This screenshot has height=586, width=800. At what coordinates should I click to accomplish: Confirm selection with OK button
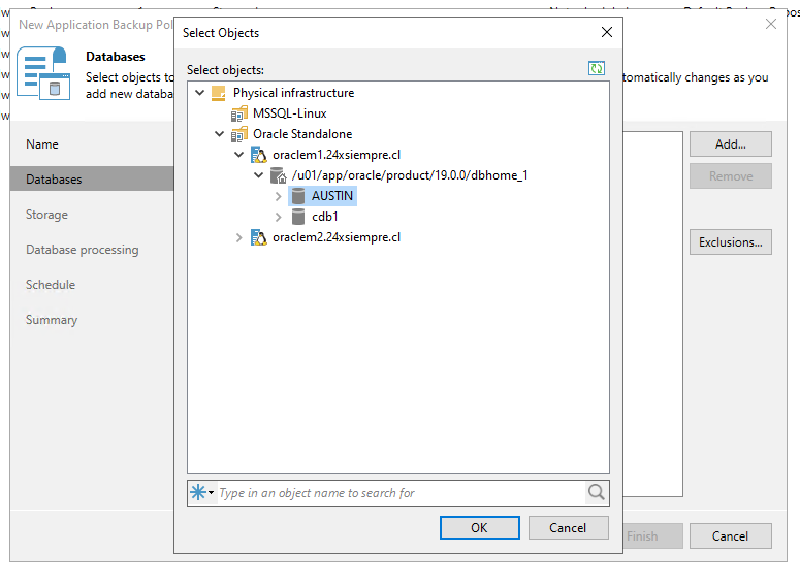pyautogui.click(x=480, y=528)
